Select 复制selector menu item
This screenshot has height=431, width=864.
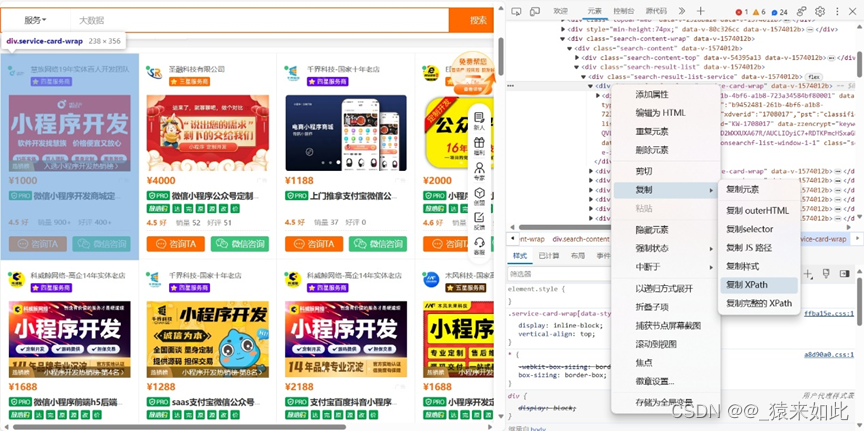[759, 229]
